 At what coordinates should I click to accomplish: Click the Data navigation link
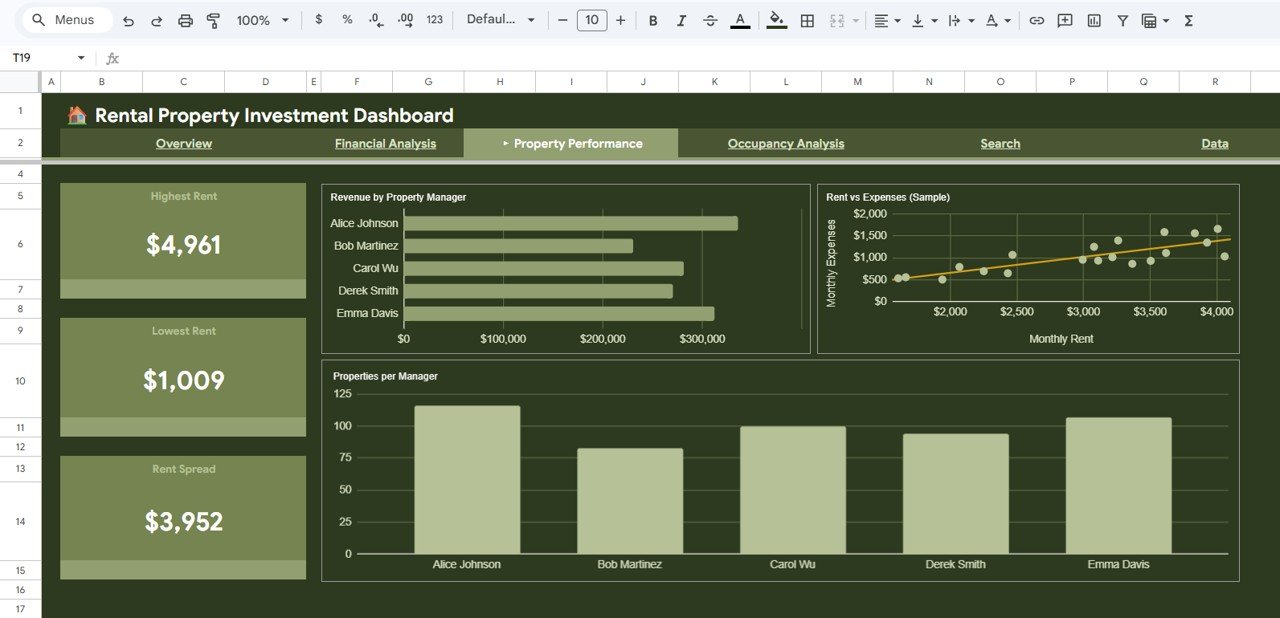(x=1215, y=143)
